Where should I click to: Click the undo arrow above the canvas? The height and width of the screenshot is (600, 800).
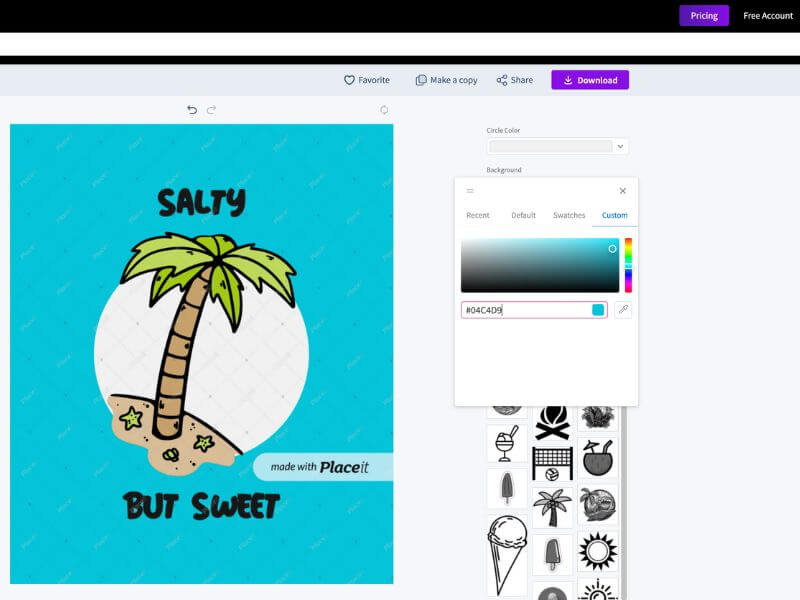[192, 110]
